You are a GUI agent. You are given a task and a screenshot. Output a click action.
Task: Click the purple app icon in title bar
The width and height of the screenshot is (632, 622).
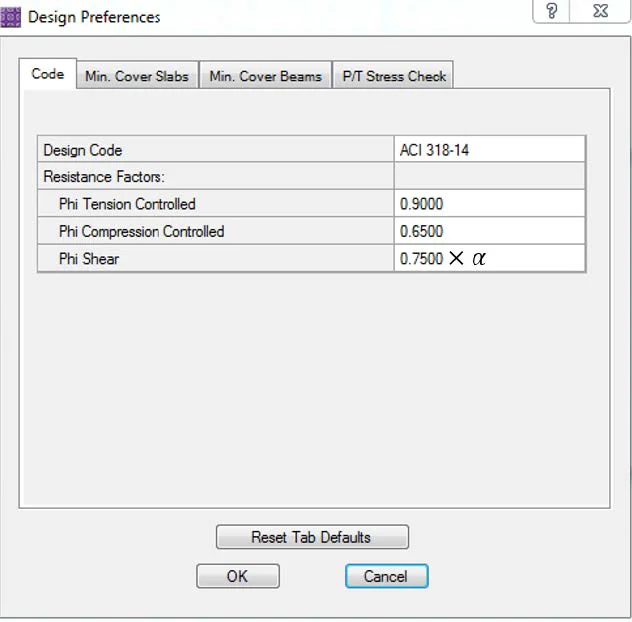pos(10,17)
